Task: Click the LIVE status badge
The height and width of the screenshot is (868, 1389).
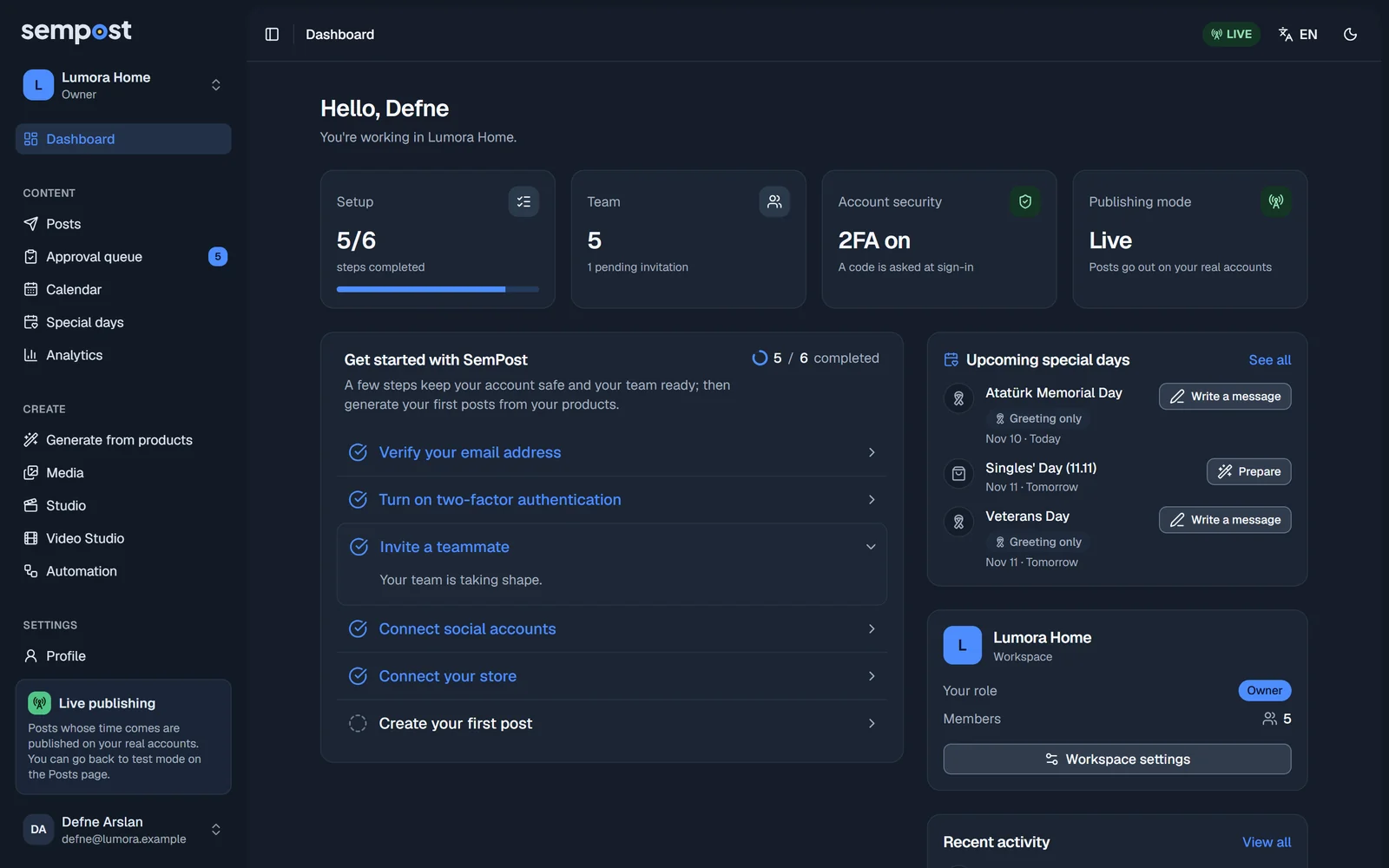Action: point(1231,34)
